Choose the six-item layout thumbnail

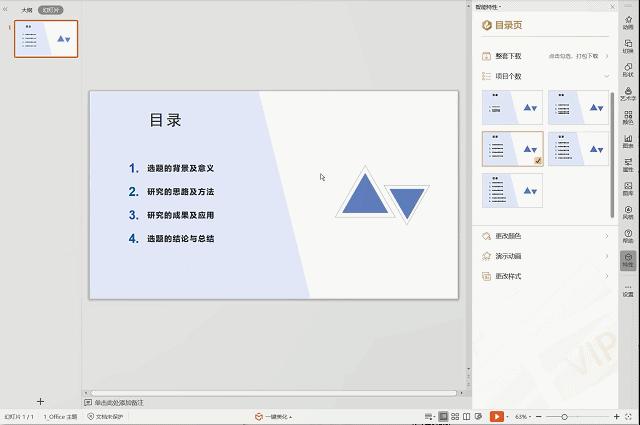[512, 190]
